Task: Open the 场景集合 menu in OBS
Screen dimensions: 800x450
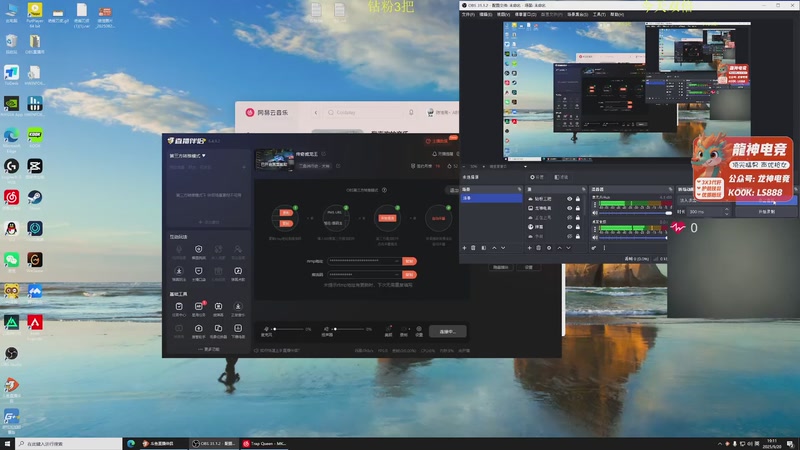Action: 577,14
